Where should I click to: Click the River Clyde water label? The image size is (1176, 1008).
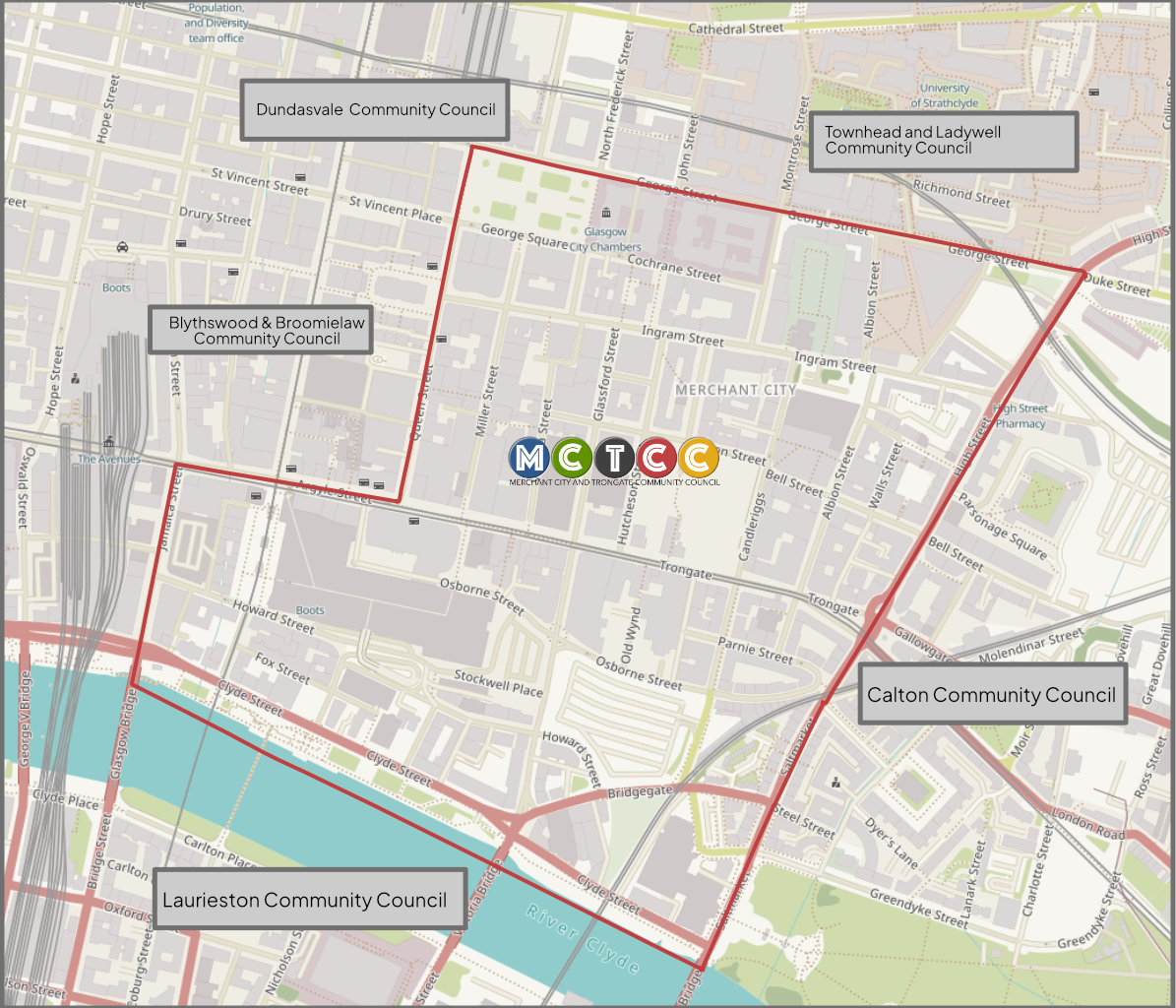point(583,936)
